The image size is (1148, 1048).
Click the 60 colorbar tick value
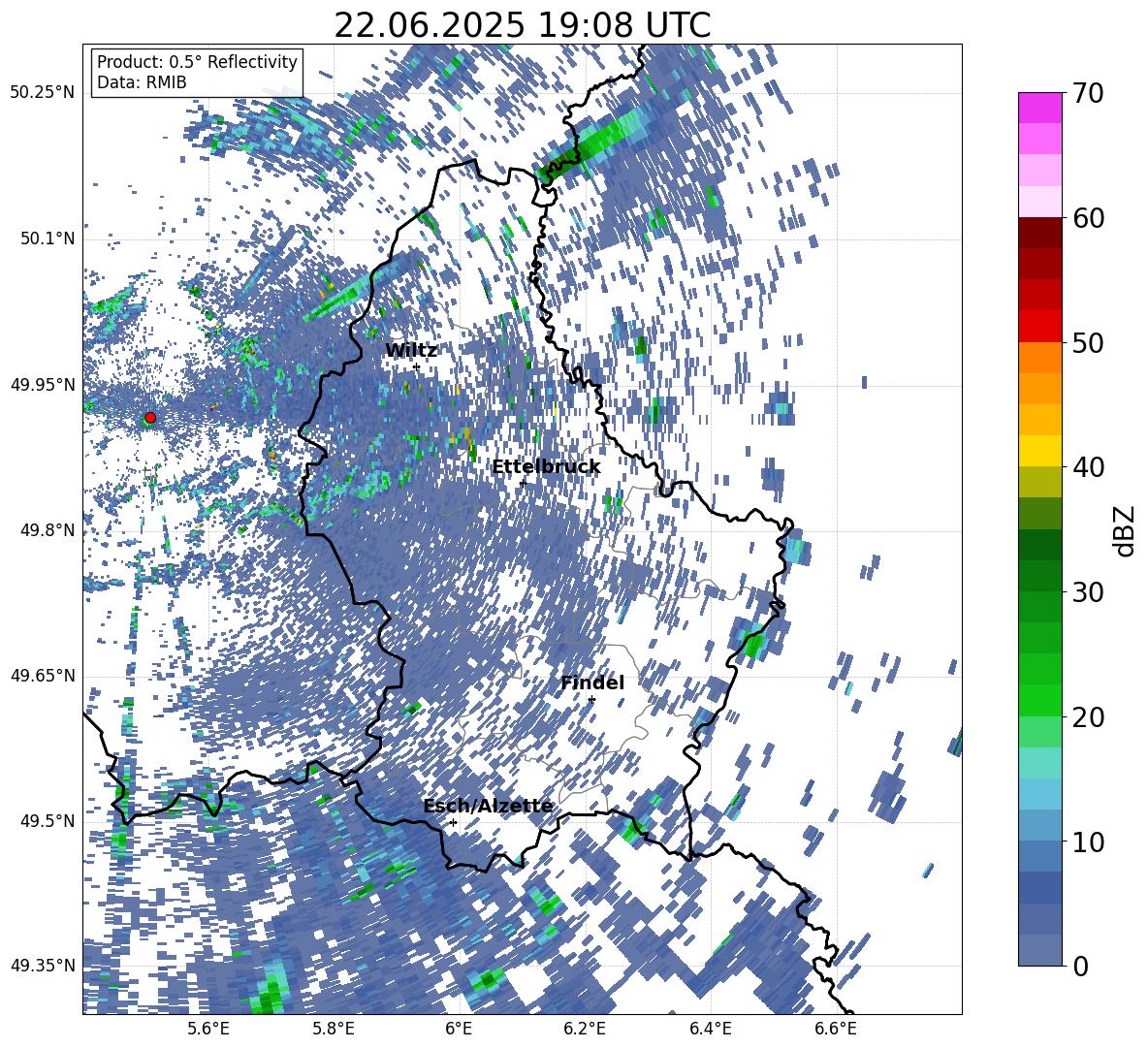tap(1089, 218)
